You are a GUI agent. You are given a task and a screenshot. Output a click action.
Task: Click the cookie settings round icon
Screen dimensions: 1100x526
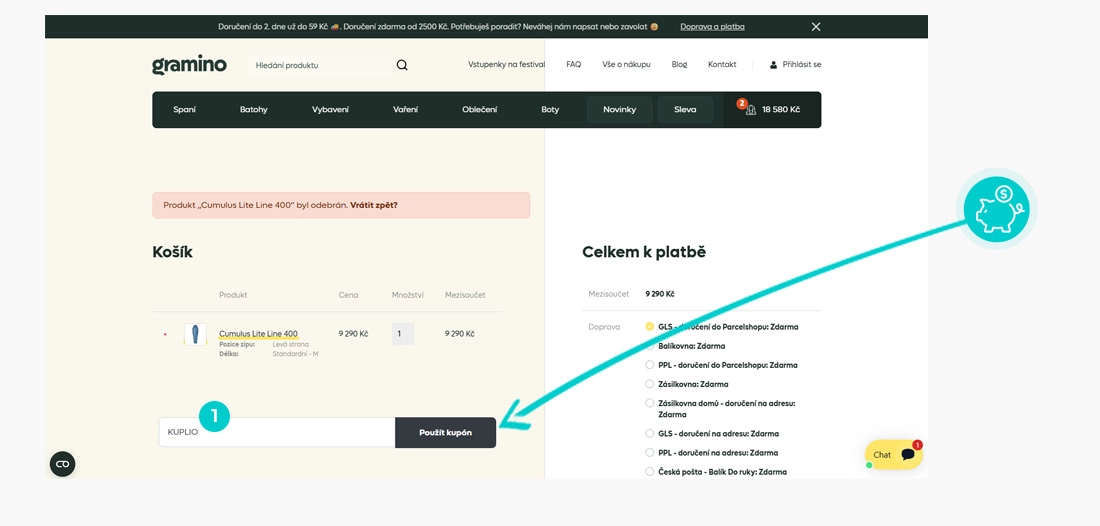point(62,464)
